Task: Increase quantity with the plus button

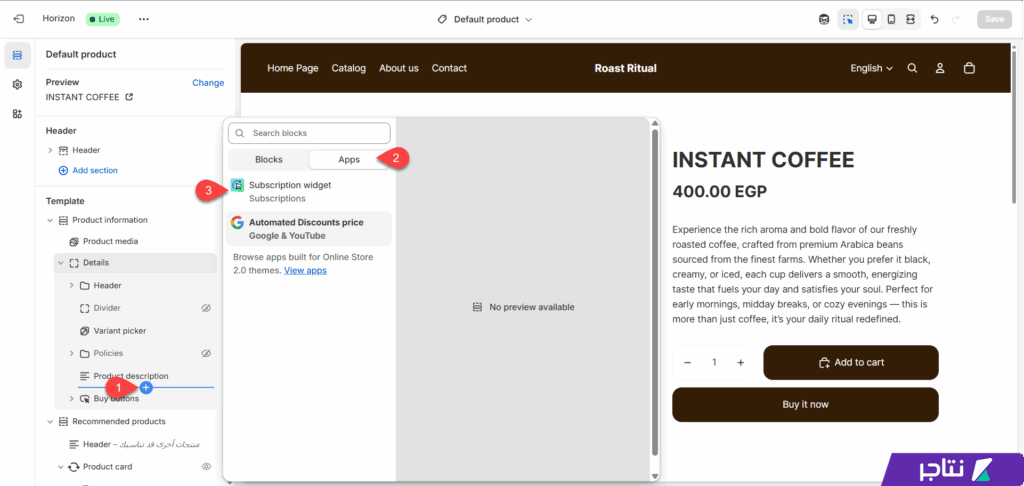Action: [741, 363]
